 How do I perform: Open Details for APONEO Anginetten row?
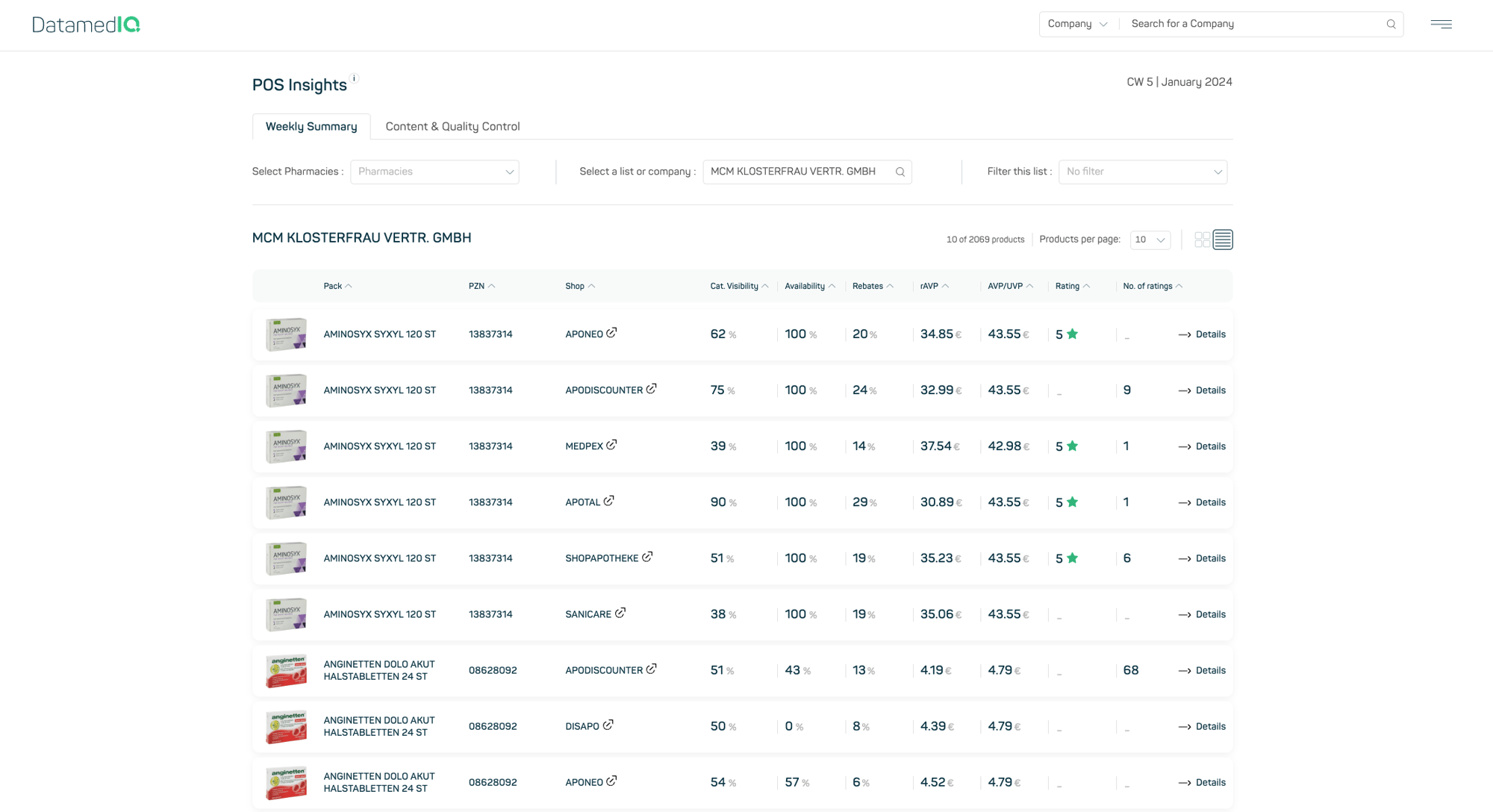1202,782
